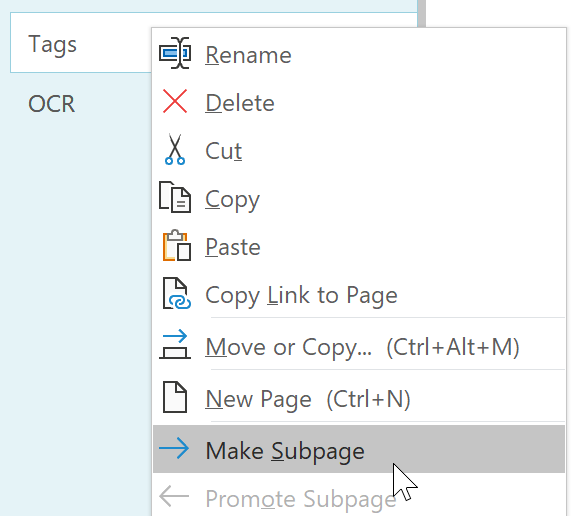Click the blank New Page icon
This screenshot has width=579, height=516.
pos(175,397)
